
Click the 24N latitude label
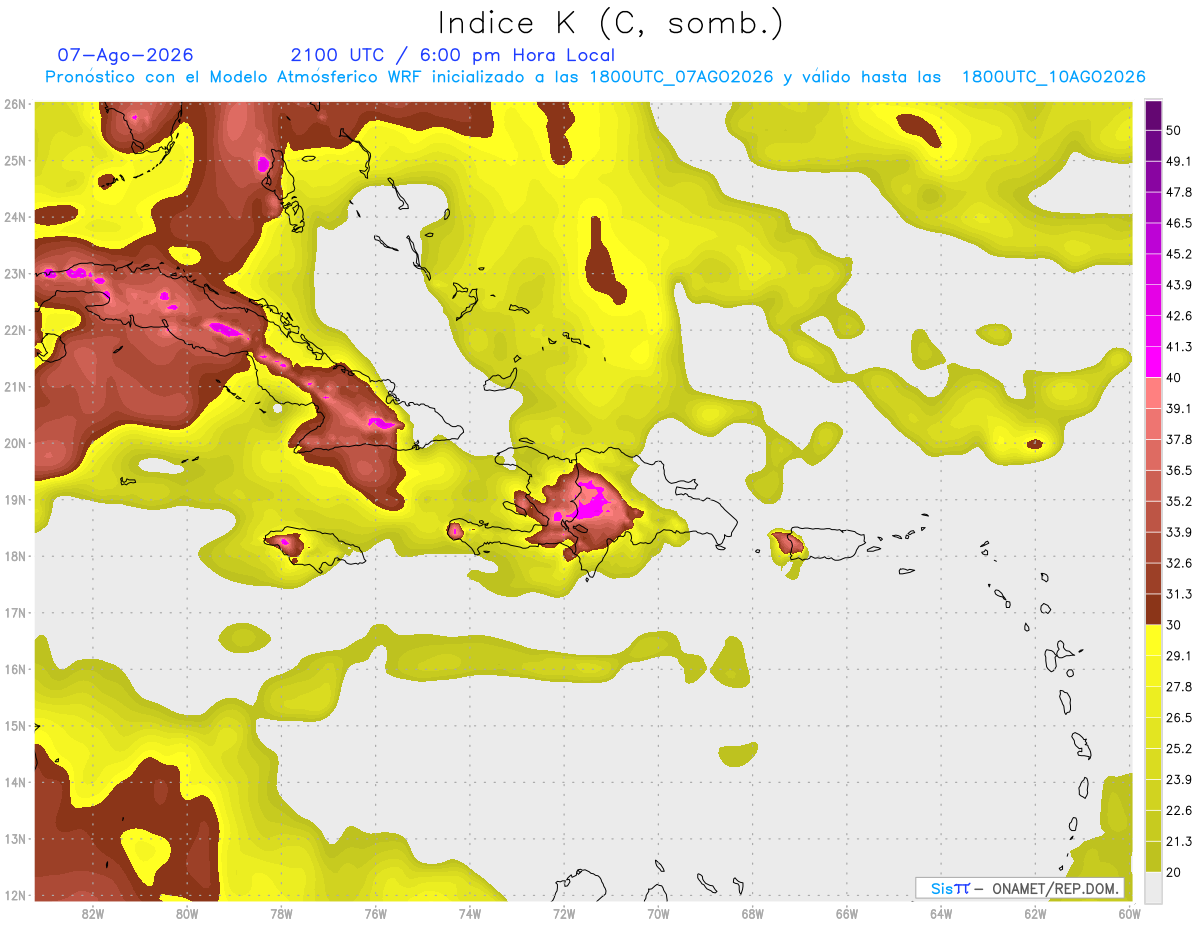tap(14, 217)
